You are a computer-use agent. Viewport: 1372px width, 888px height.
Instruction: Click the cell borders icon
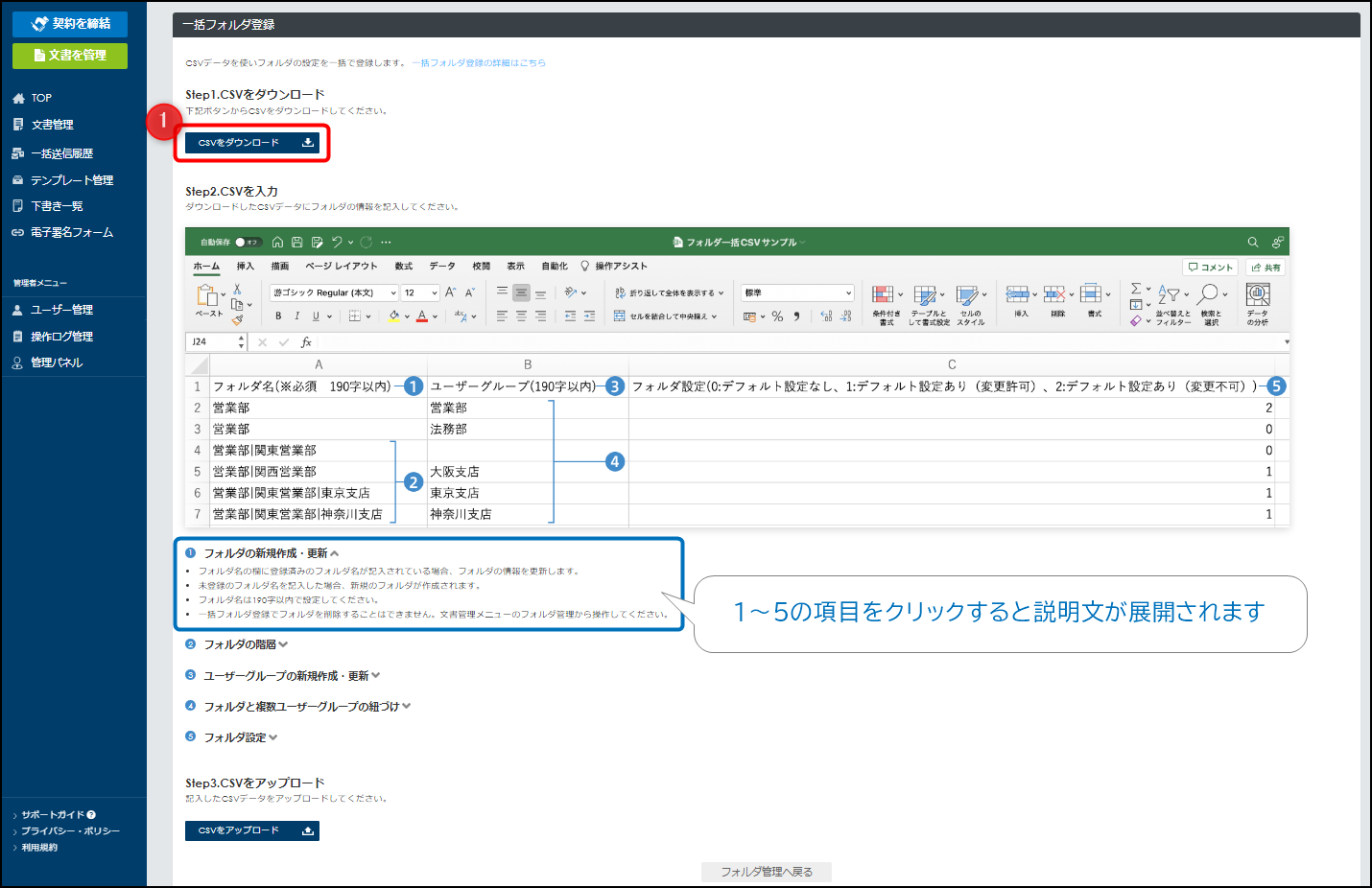tap(355, 315)
